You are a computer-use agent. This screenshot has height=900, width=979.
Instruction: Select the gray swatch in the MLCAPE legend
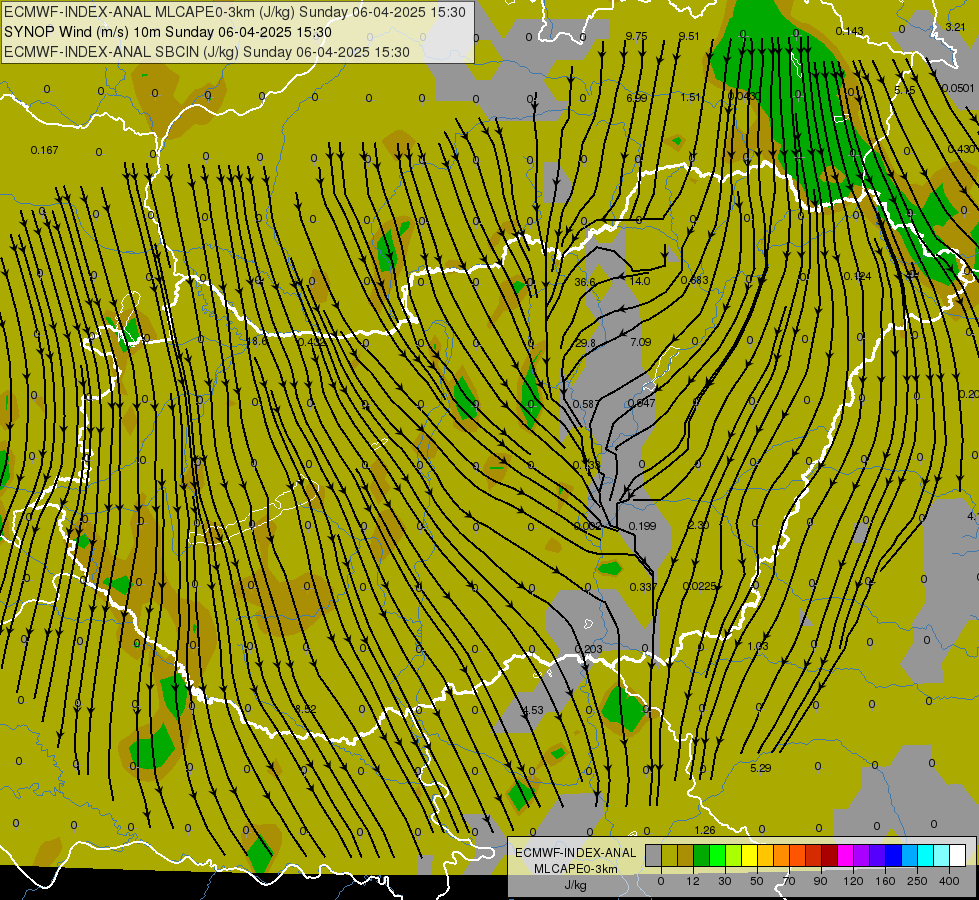coord(654,855)
